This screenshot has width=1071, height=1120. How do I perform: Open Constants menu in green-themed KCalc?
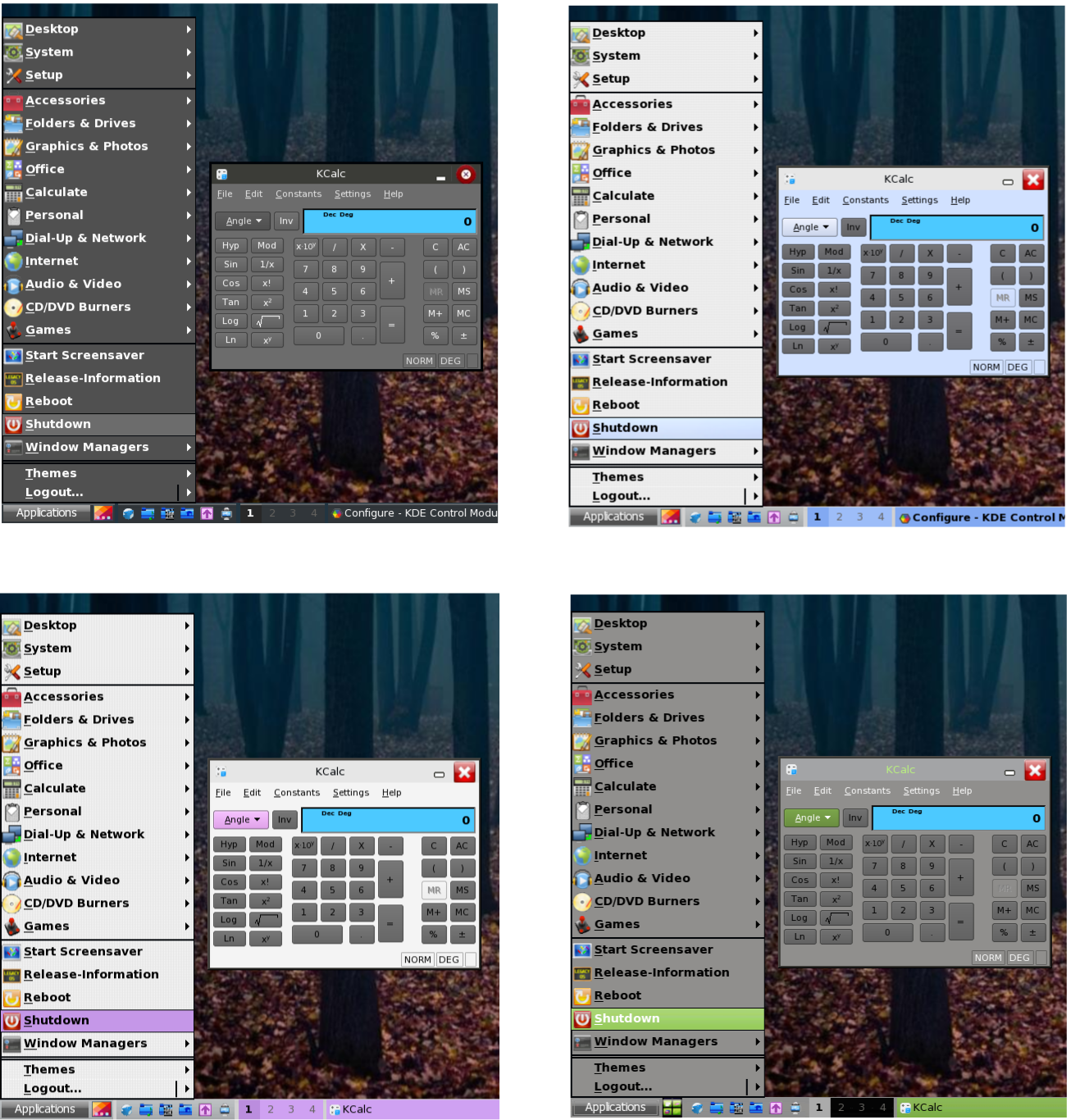867,791
